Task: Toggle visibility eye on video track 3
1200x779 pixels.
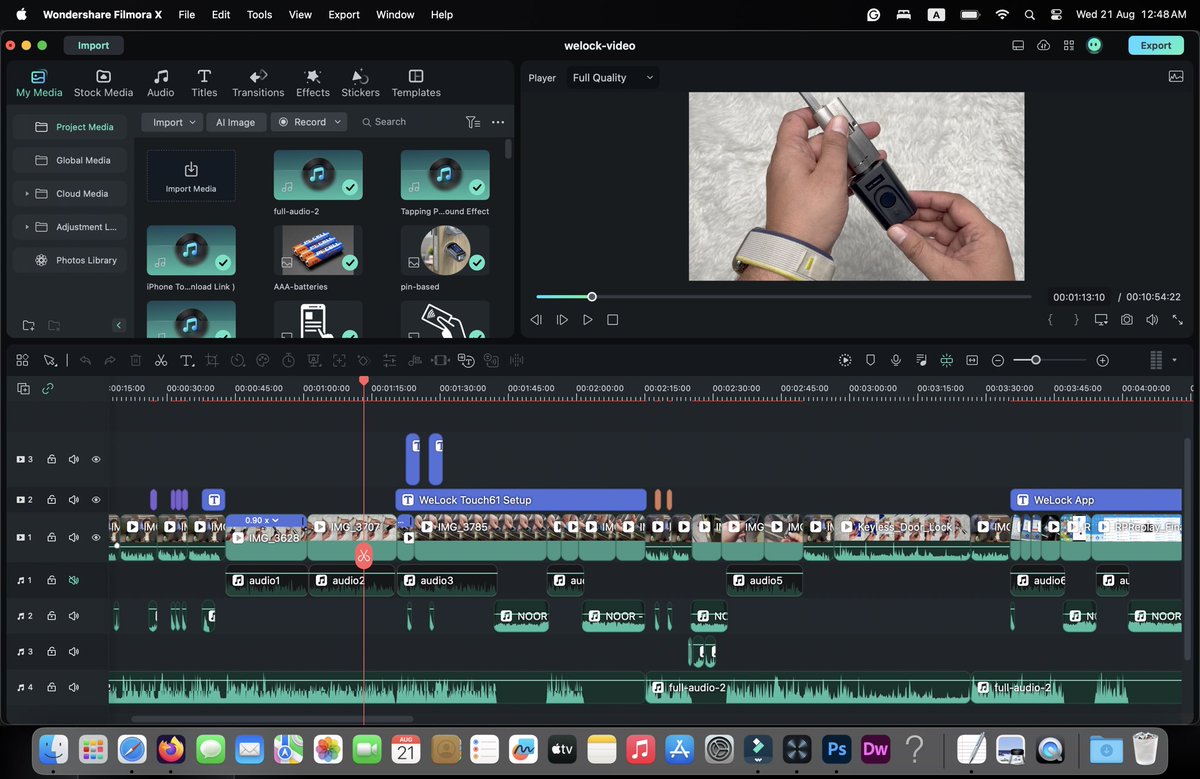Action: [x=97, y=460]
